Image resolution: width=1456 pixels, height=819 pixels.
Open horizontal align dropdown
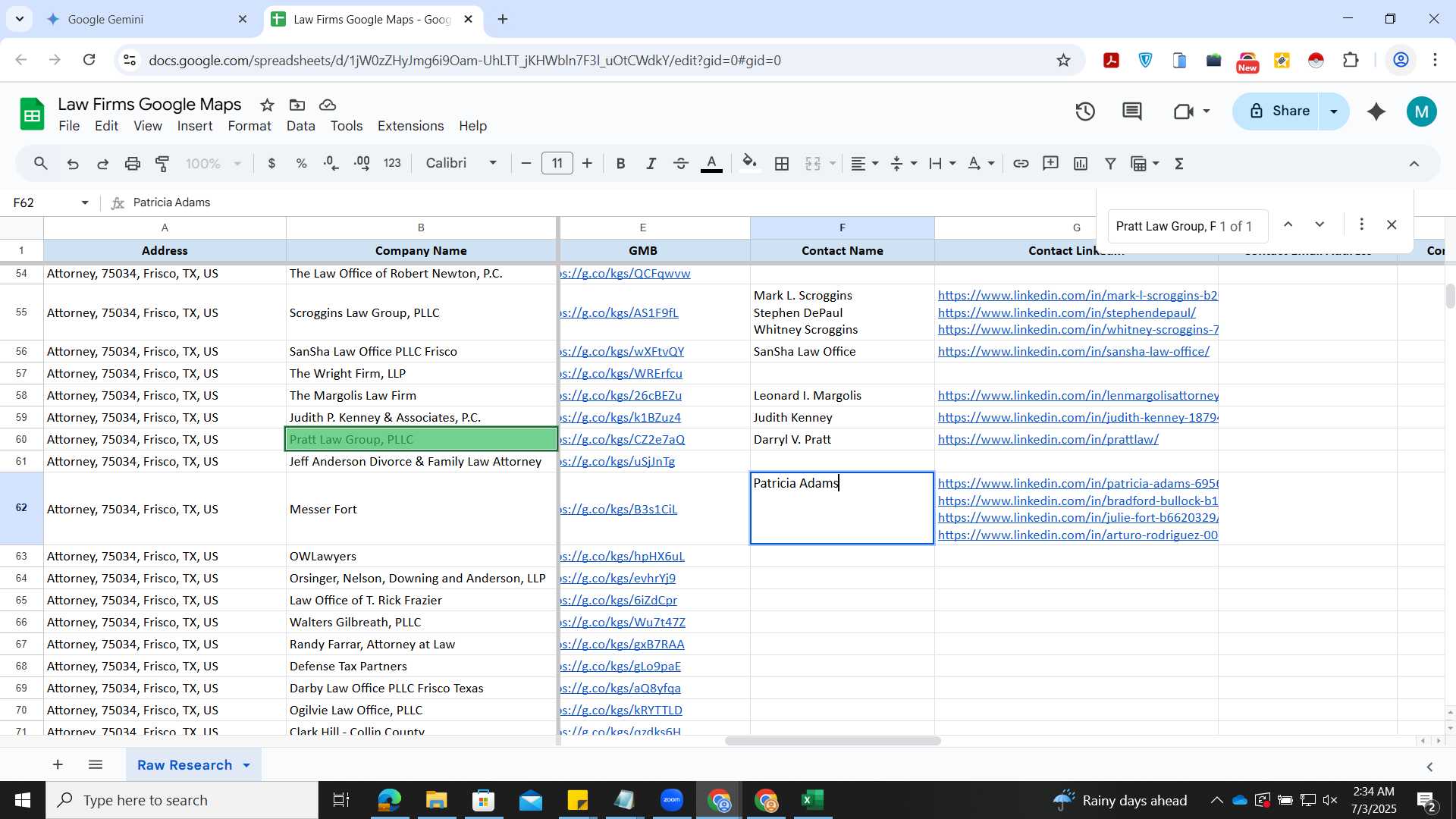click(x=864, y=163)
